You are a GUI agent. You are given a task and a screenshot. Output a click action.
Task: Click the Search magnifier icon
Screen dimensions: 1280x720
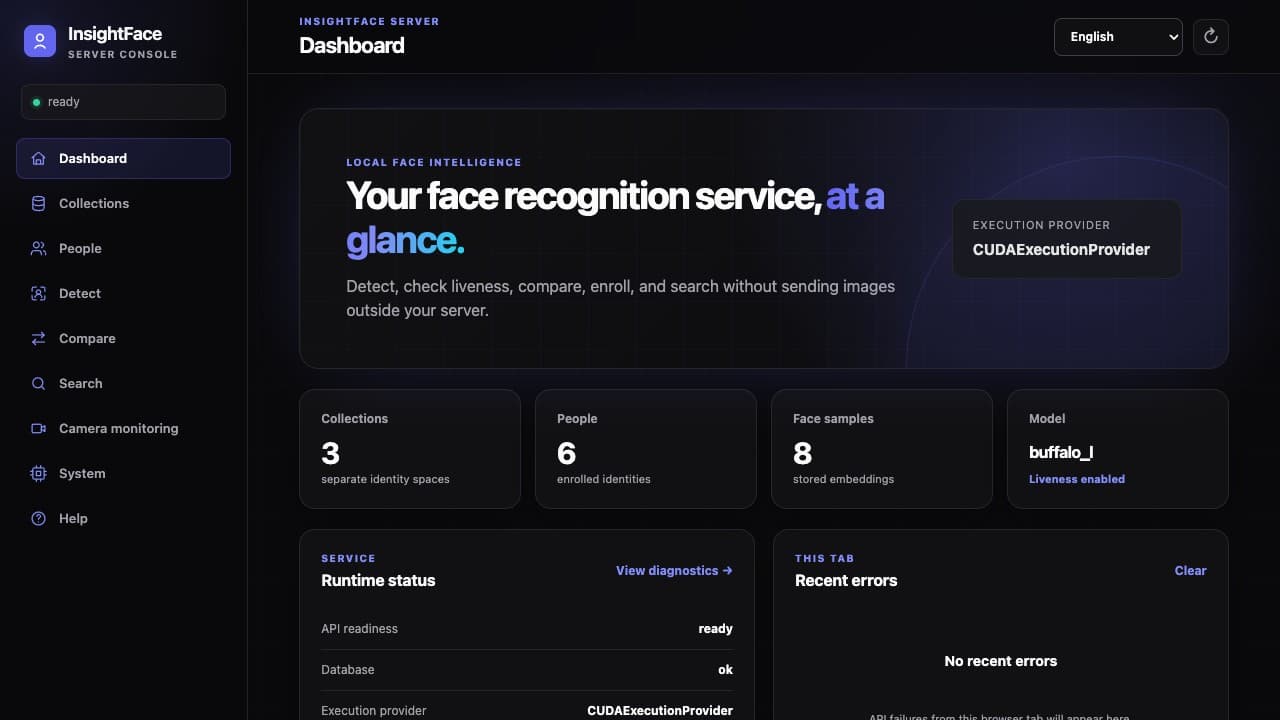pyautogui.click(x=39, y=383)
